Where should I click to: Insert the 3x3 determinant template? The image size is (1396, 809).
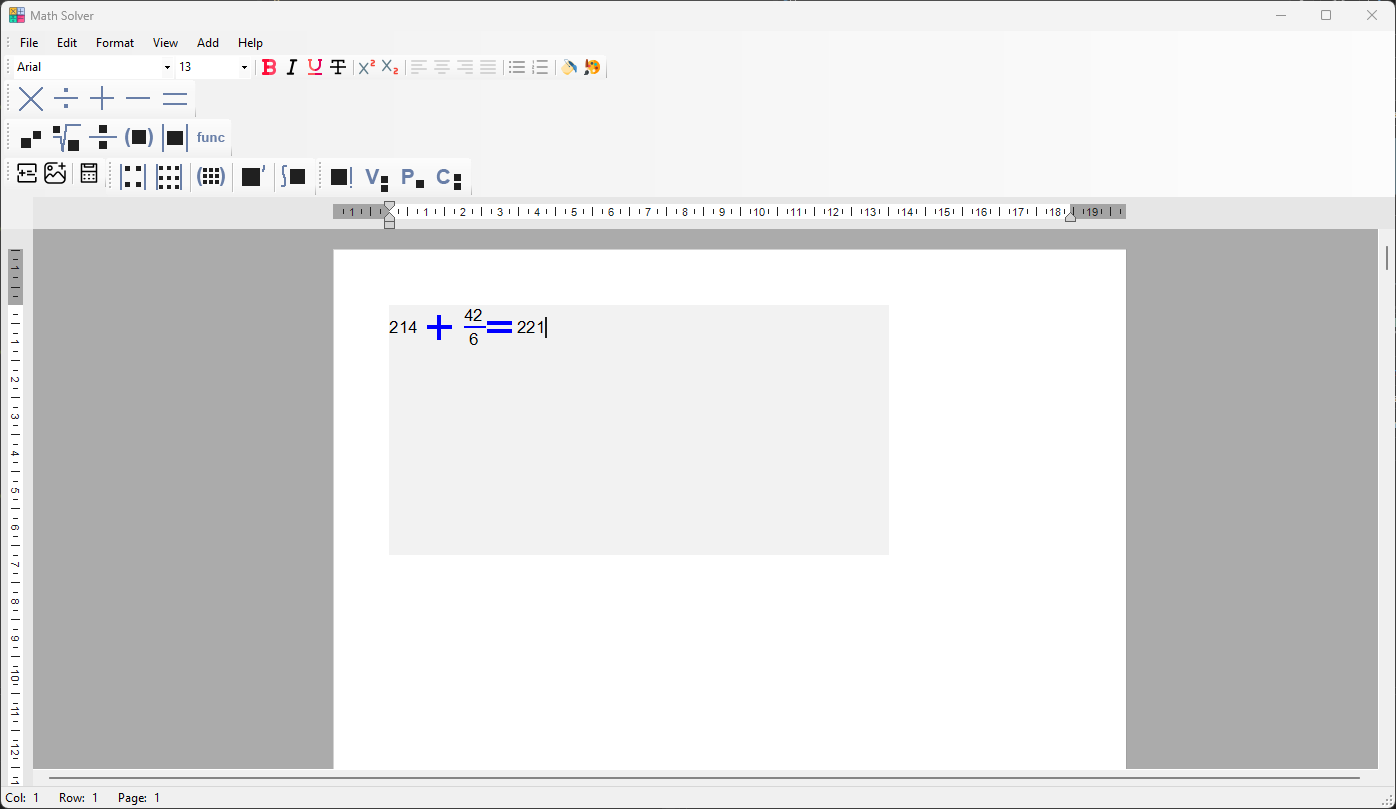(168, 177)
